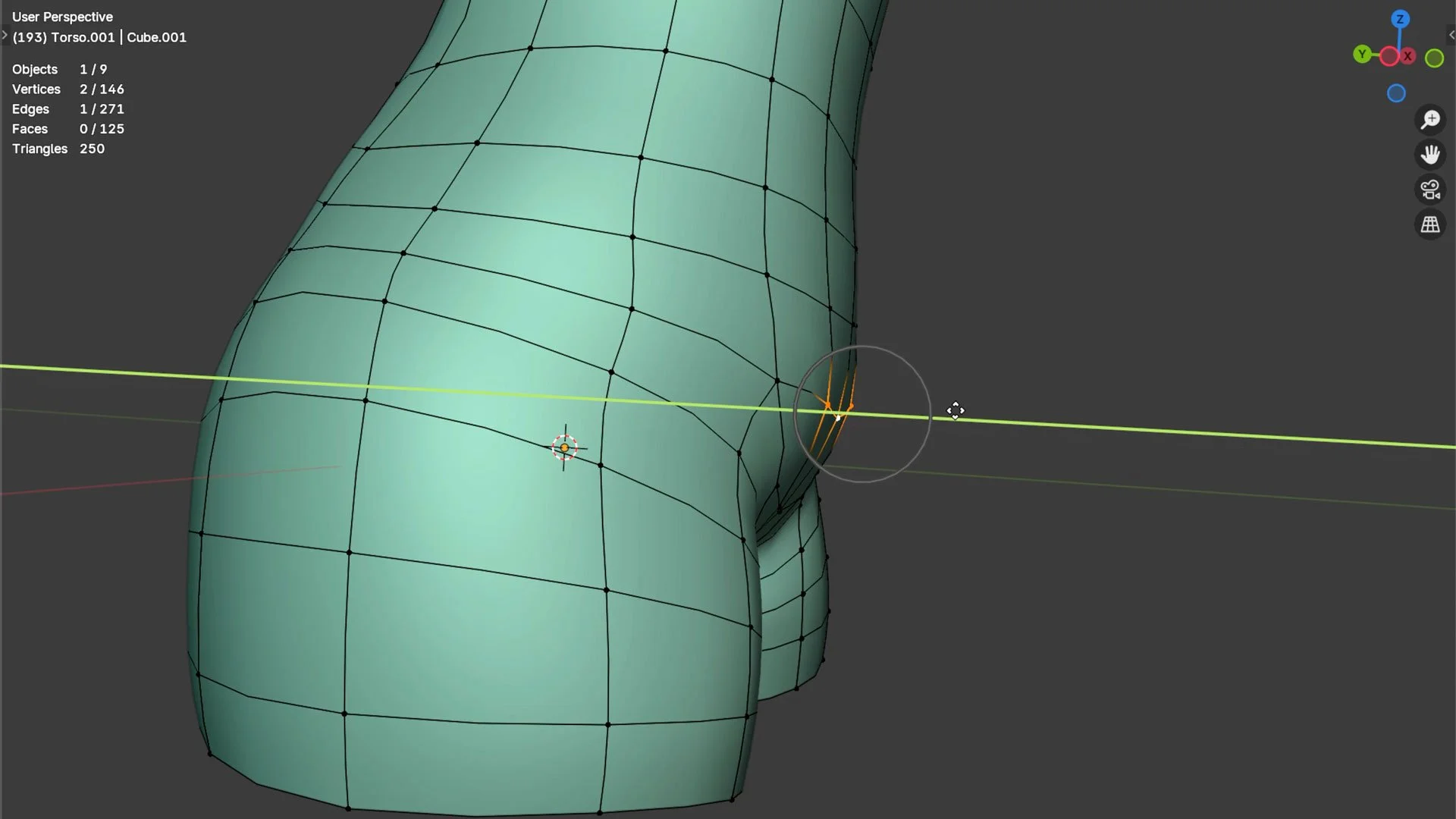Click the Torso.001 | Cube.001 object name text
The height and width of the screenshot is (819, 1456).
point(99,37)
